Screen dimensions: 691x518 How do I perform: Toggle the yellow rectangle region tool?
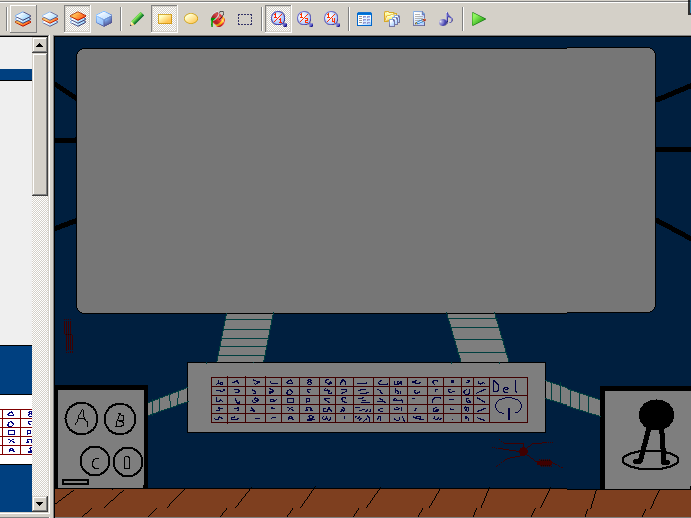coord(164,19)
